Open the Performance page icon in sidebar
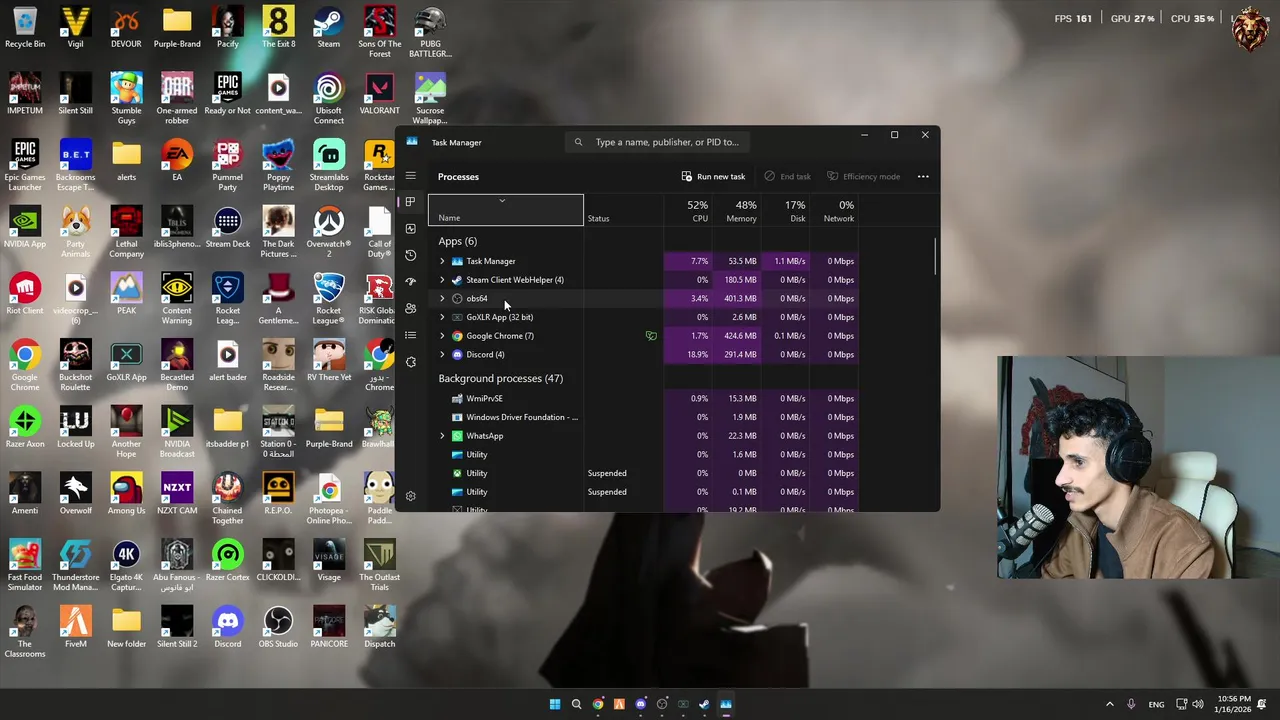1280x720 pixels. tap(410, 229)
